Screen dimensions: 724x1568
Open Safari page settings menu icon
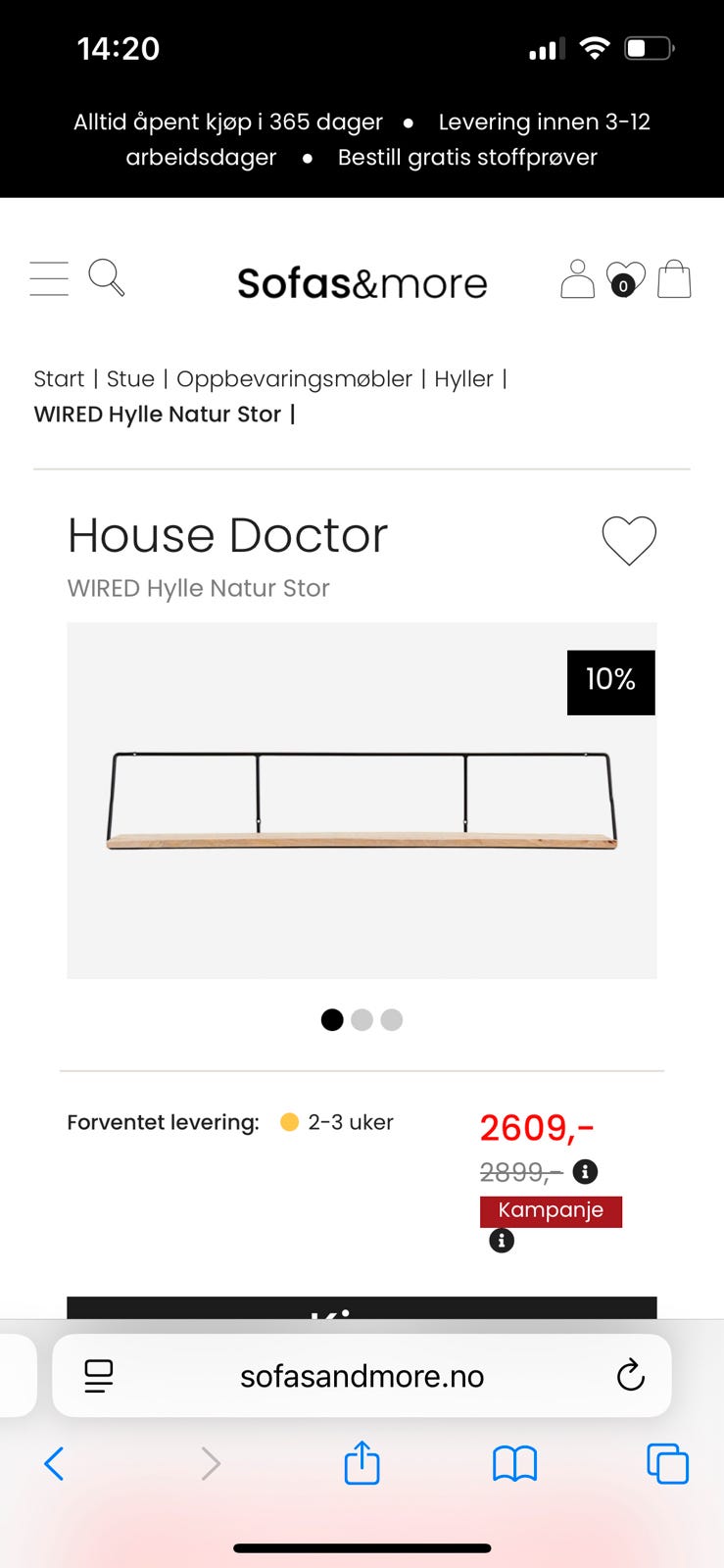(99, 1376)
